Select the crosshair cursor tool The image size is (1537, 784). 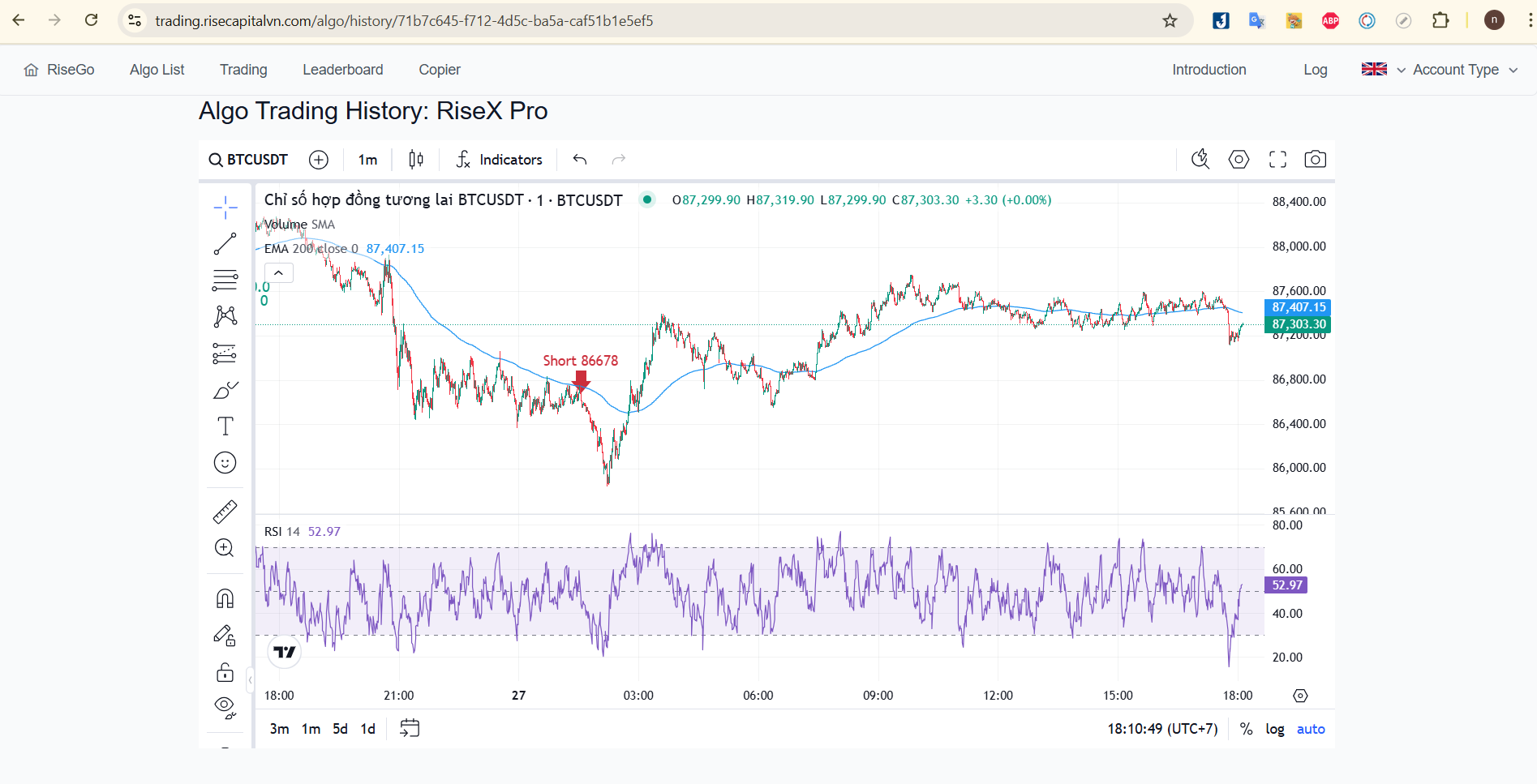225,208
